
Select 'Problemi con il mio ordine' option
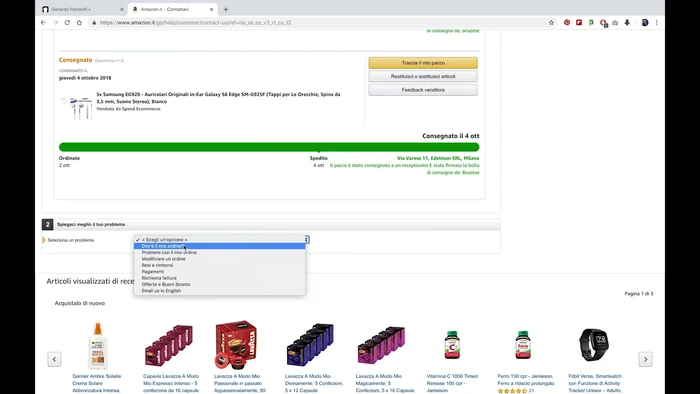(219, 252)
